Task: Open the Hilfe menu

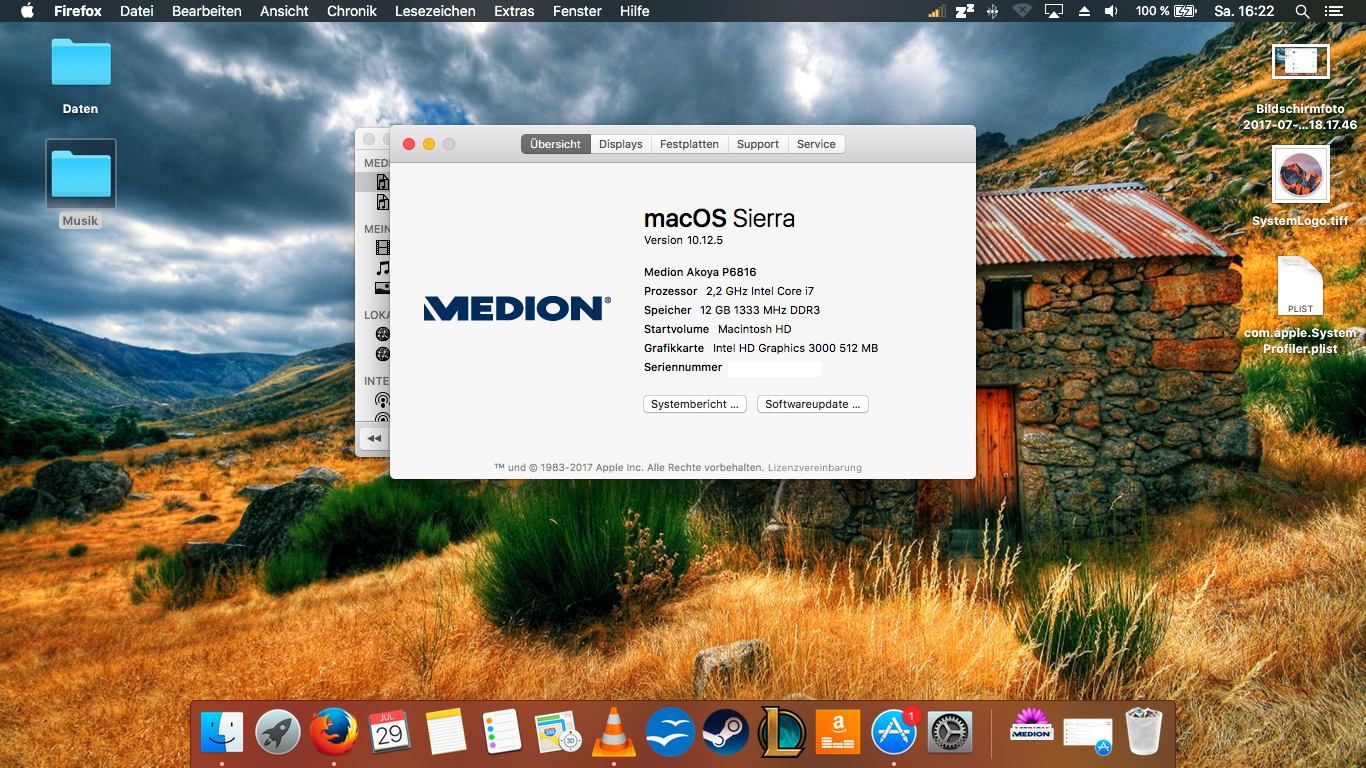Action: pyautogui.click(x=635, y=11)
